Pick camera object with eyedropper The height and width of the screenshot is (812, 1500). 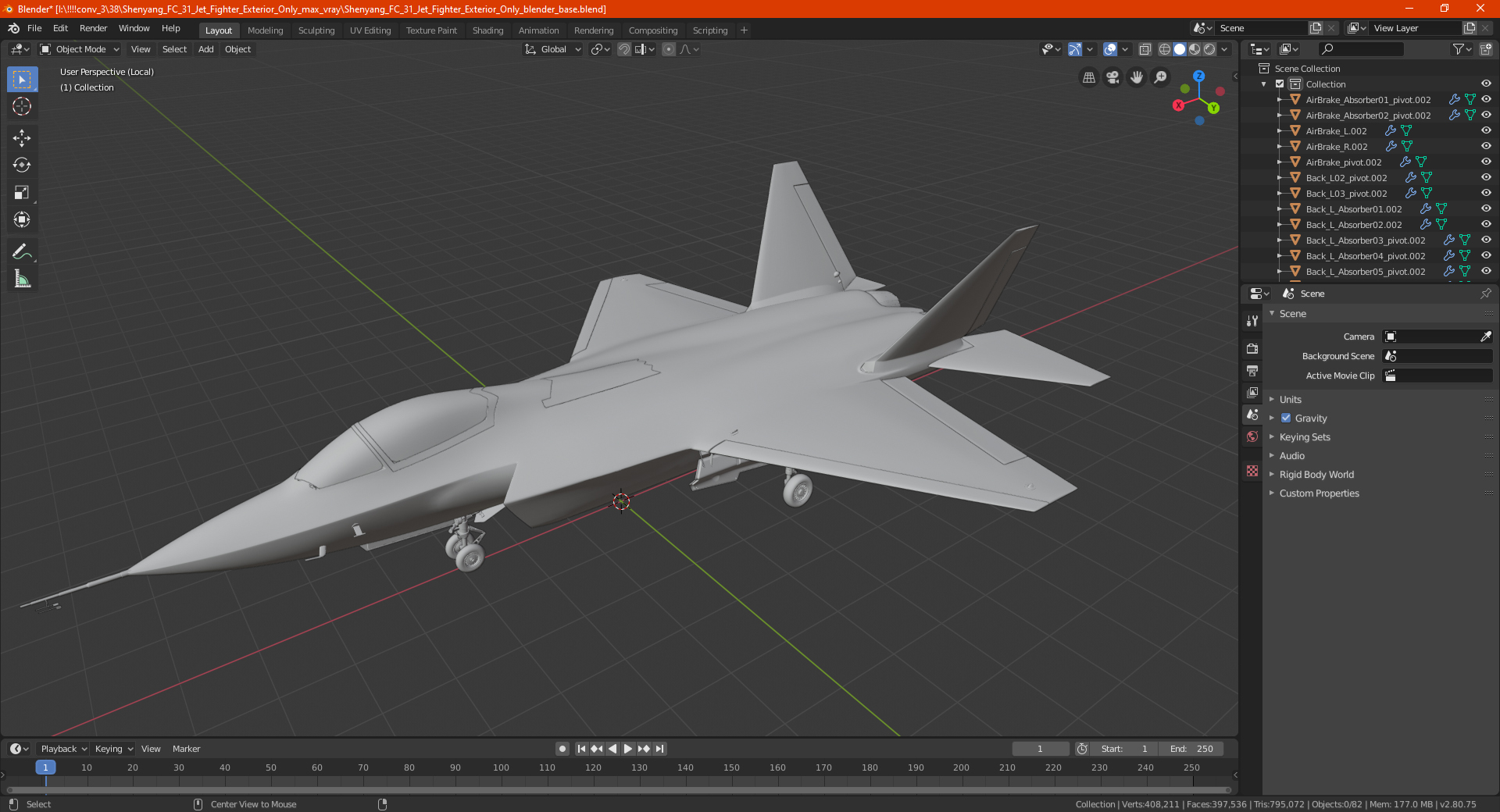(x=1485, y=337)
